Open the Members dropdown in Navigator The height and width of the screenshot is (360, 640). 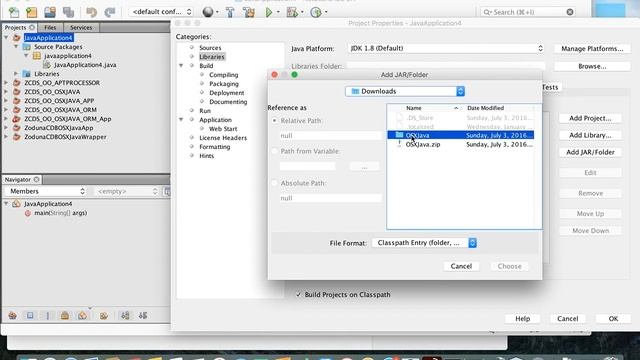click(46, 191)
